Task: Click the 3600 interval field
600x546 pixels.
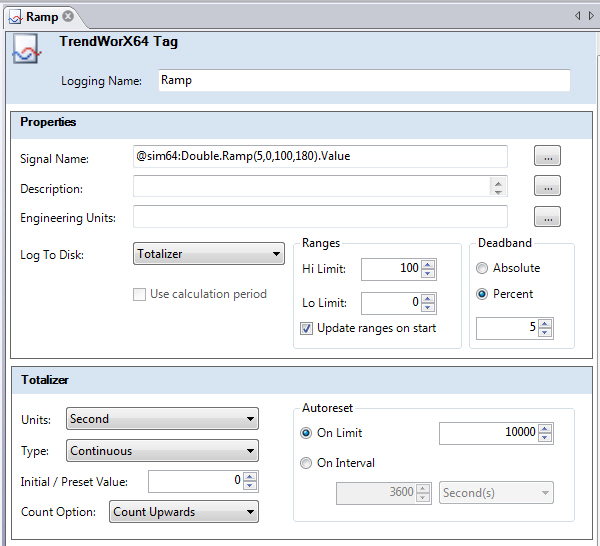Action: pyautogui.click(x=376, y=493)
